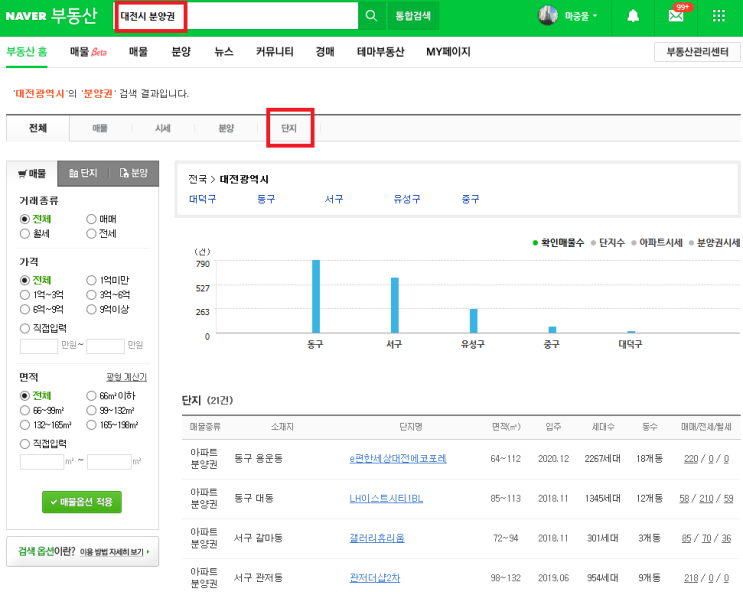This screenshot has width=743, height=595.
Task: Click the 통합검색 button
Action: point(413,16)
